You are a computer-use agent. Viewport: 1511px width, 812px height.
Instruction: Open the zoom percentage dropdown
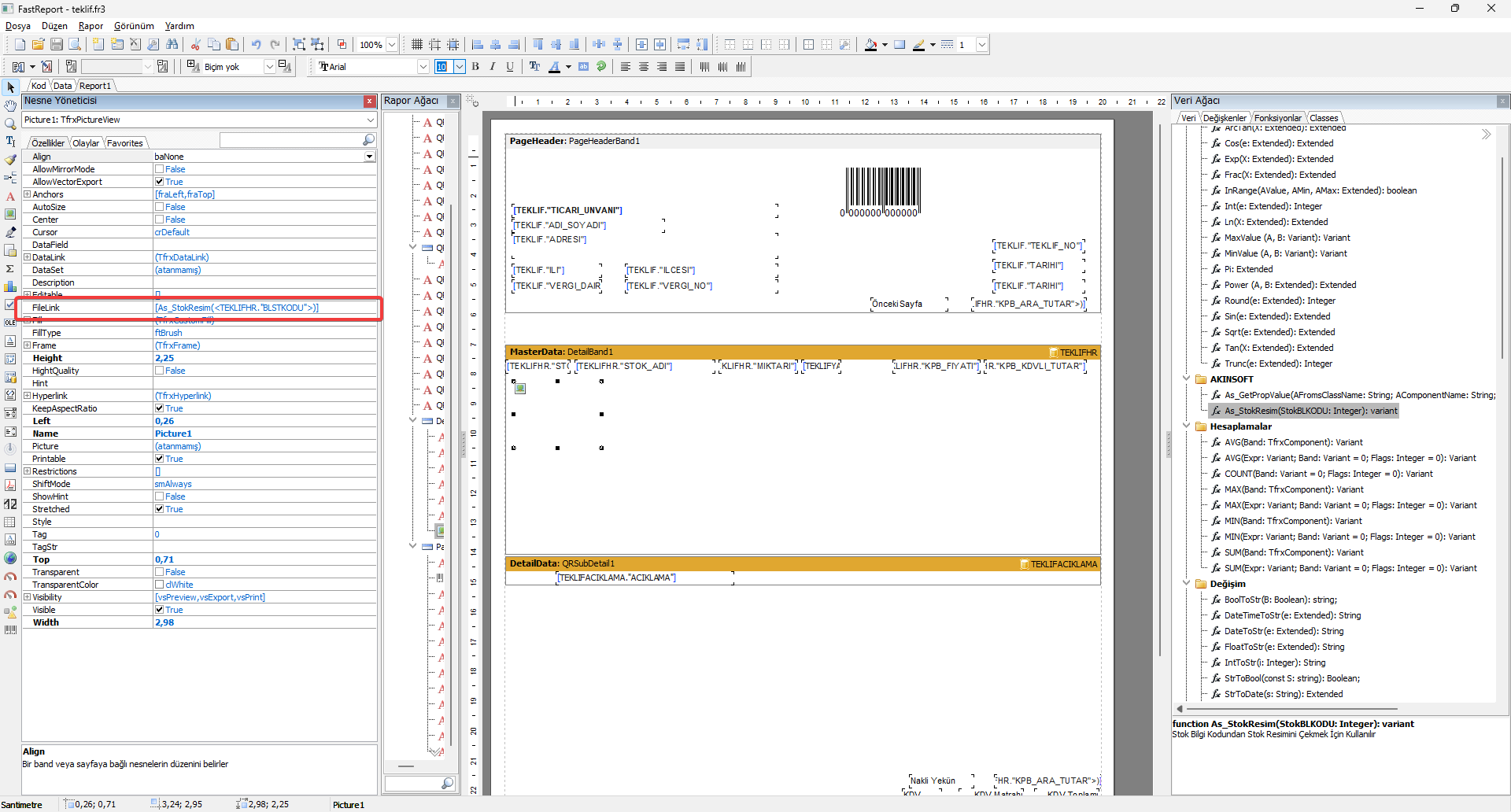[392, 45]
